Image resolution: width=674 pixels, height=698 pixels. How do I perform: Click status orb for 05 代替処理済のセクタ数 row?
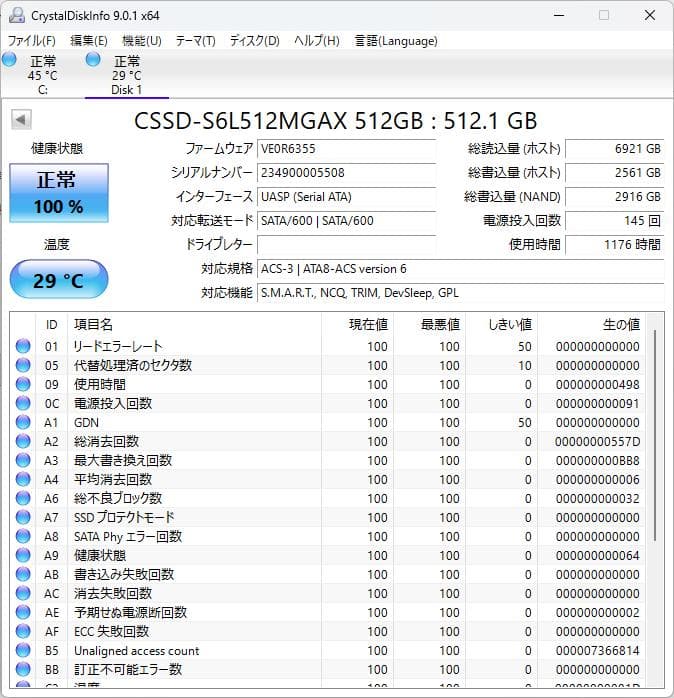click(23, 365)
